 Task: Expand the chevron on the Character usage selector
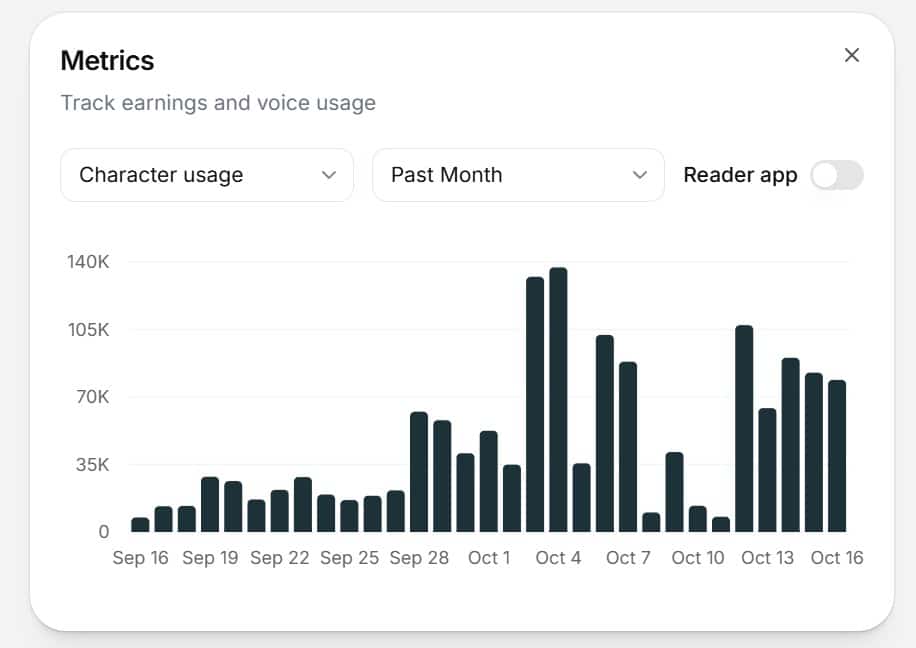(x=329, y=174)
